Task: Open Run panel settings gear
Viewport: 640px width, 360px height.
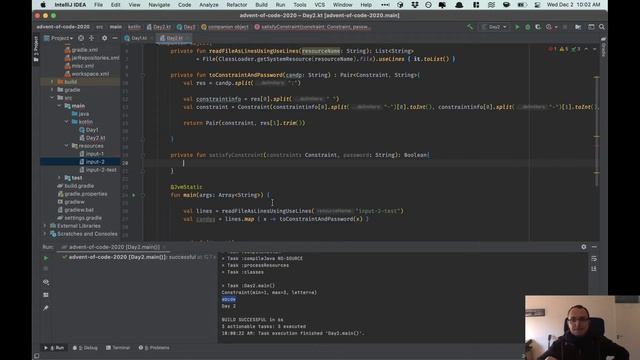Action: (584, 247)
